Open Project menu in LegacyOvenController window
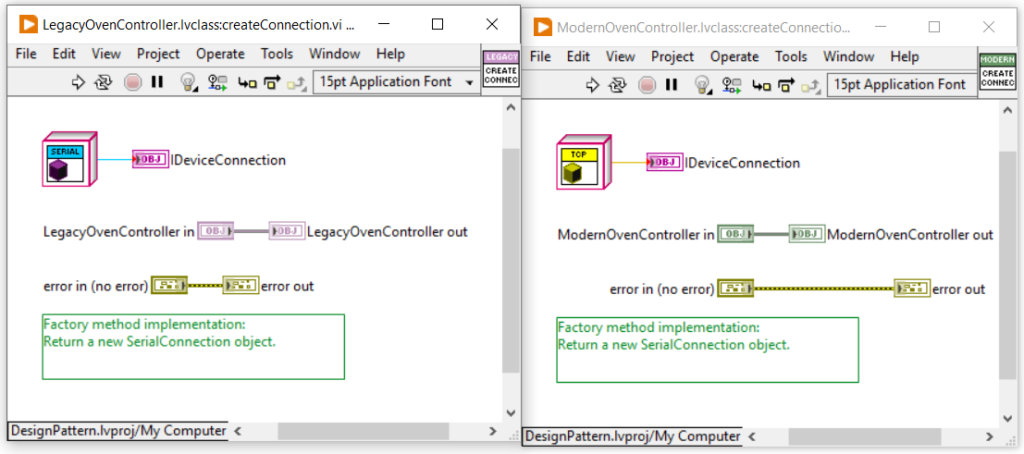The width and height of the screenshot is (1024, 454). (158, 54)
